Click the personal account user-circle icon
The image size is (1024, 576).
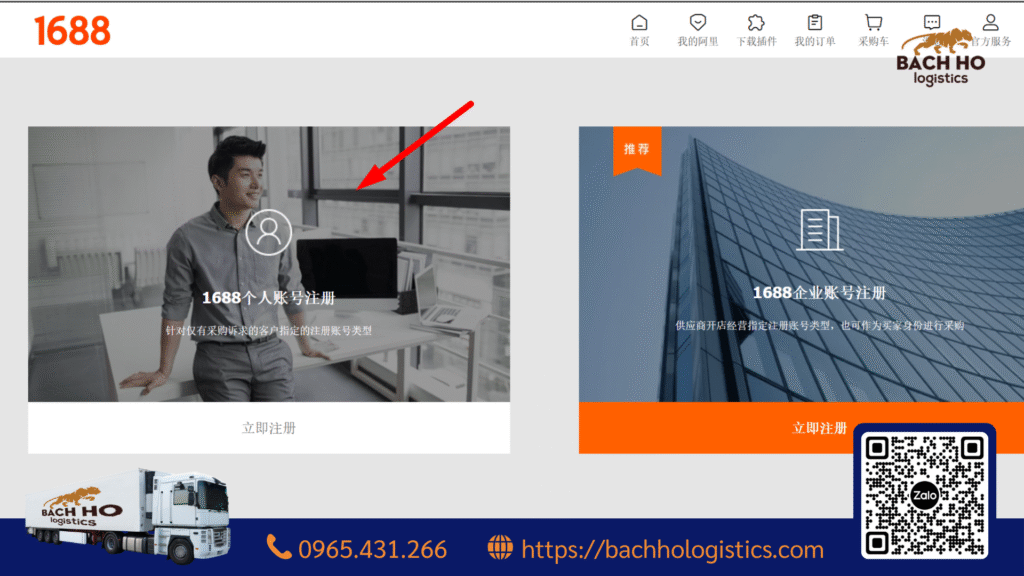tap(268, 232)
